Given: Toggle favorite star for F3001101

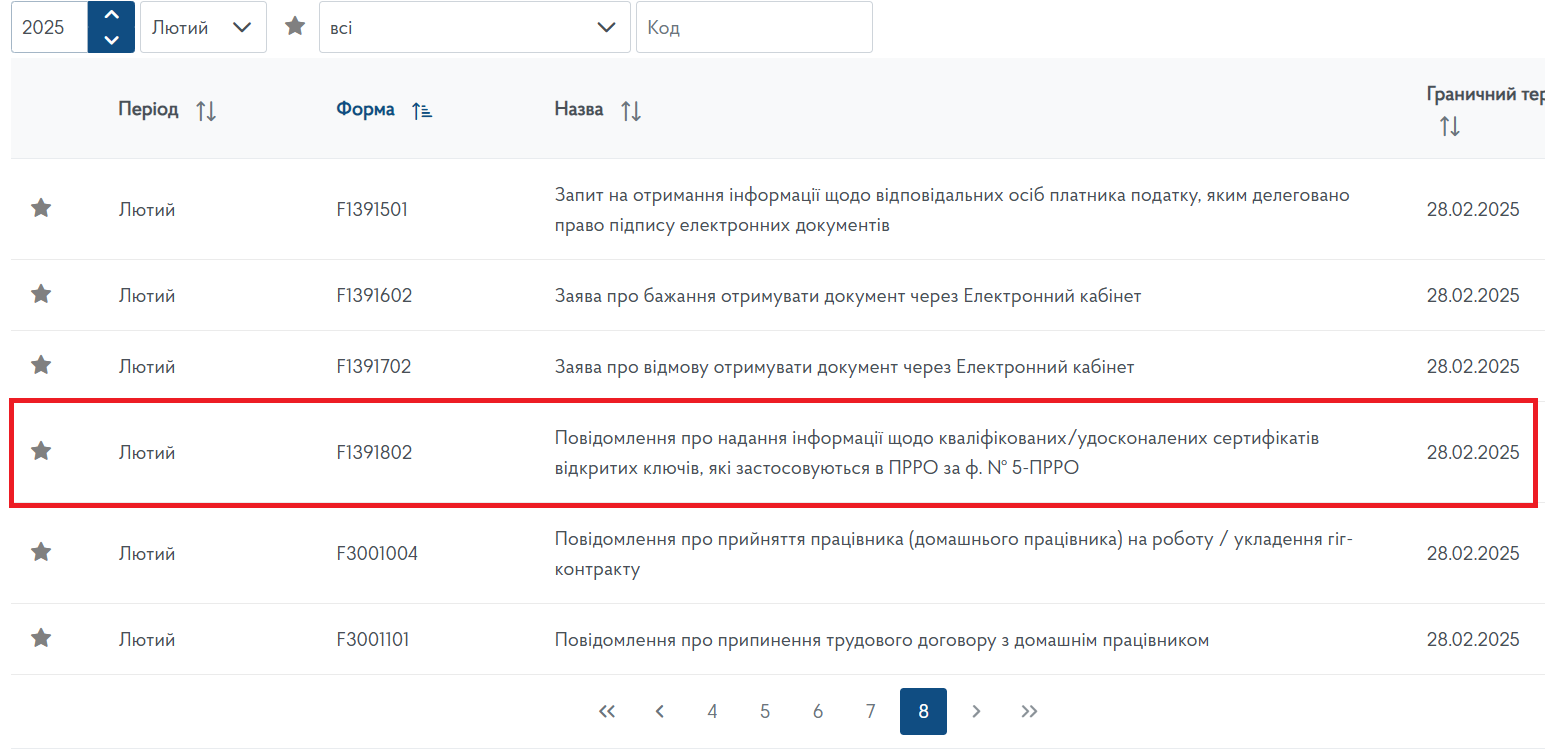Looking at the screenshot, I should pyautogui.click(x=41, y=638).
